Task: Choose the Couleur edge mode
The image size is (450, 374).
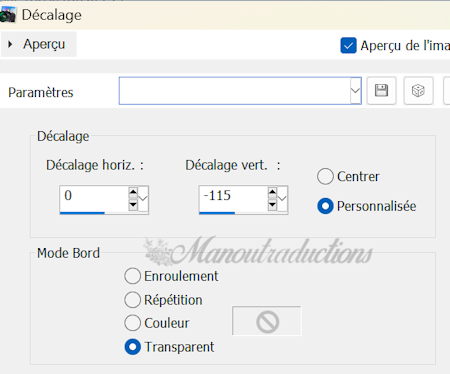Action: (x=132, y=323)
